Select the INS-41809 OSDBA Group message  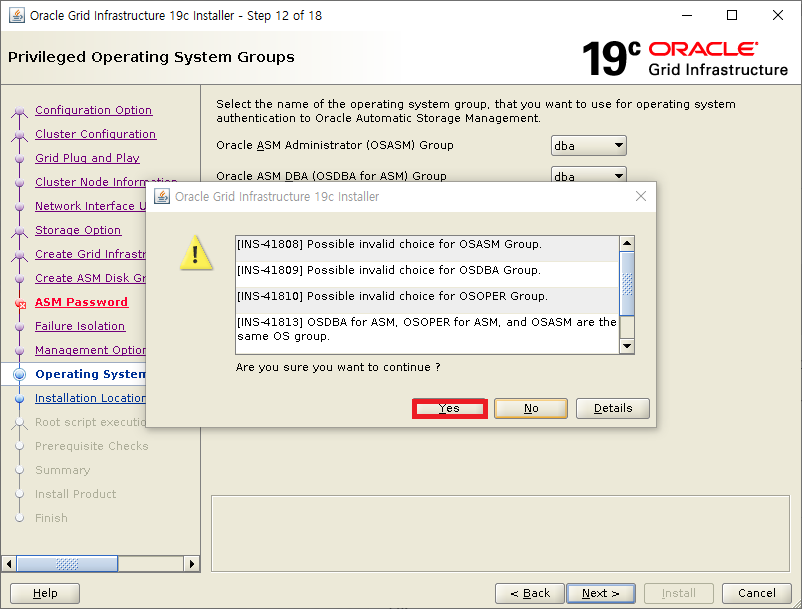[427, 275]
